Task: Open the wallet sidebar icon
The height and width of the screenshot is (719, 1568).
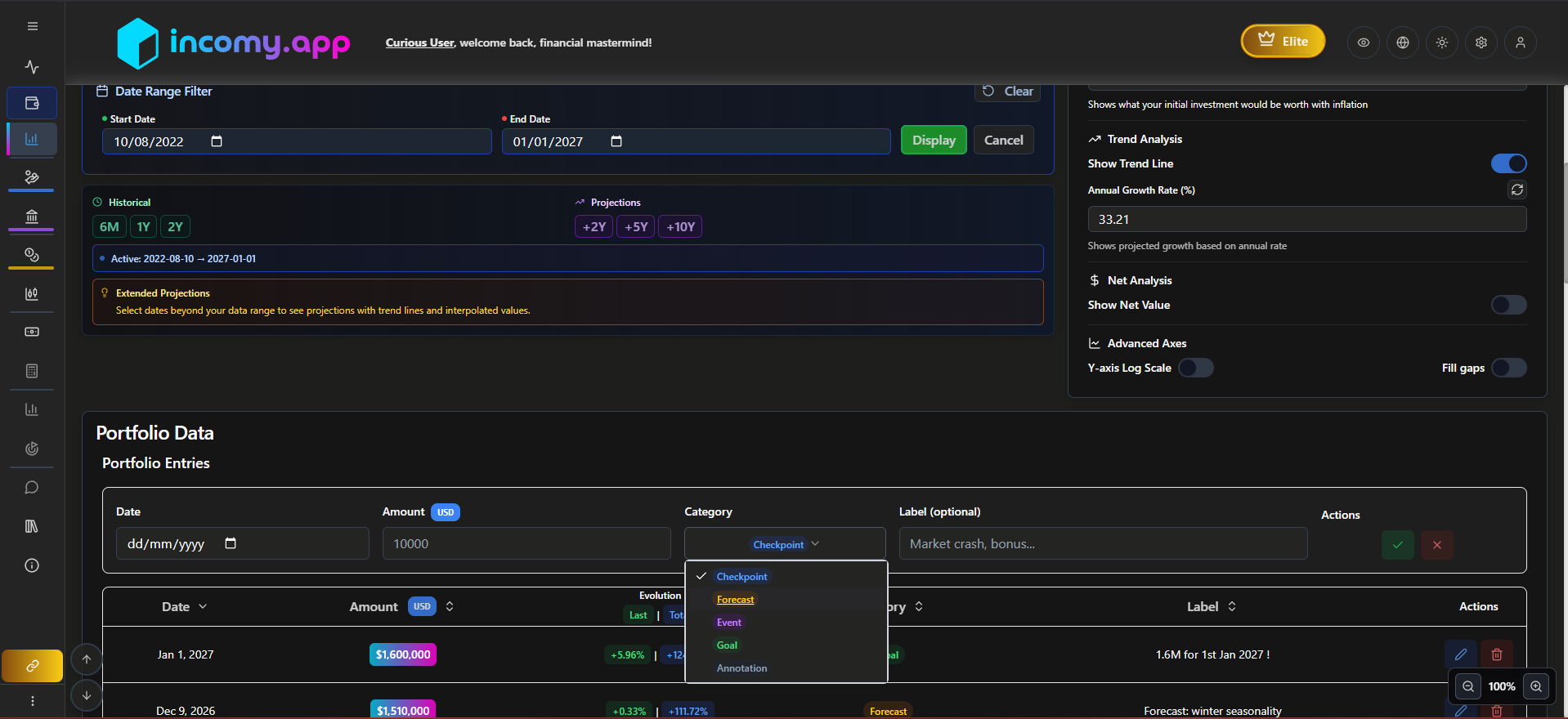Action: point(32,103)
